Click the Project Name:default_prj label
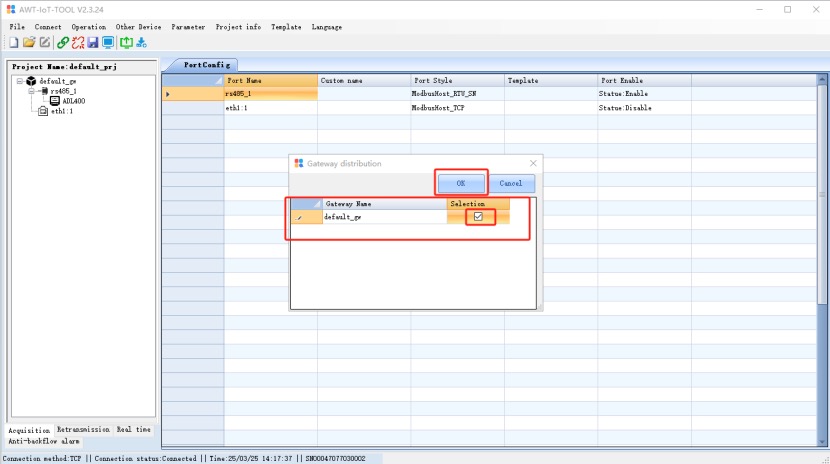This screenshot has height=464, width=830. coord(64,67)
